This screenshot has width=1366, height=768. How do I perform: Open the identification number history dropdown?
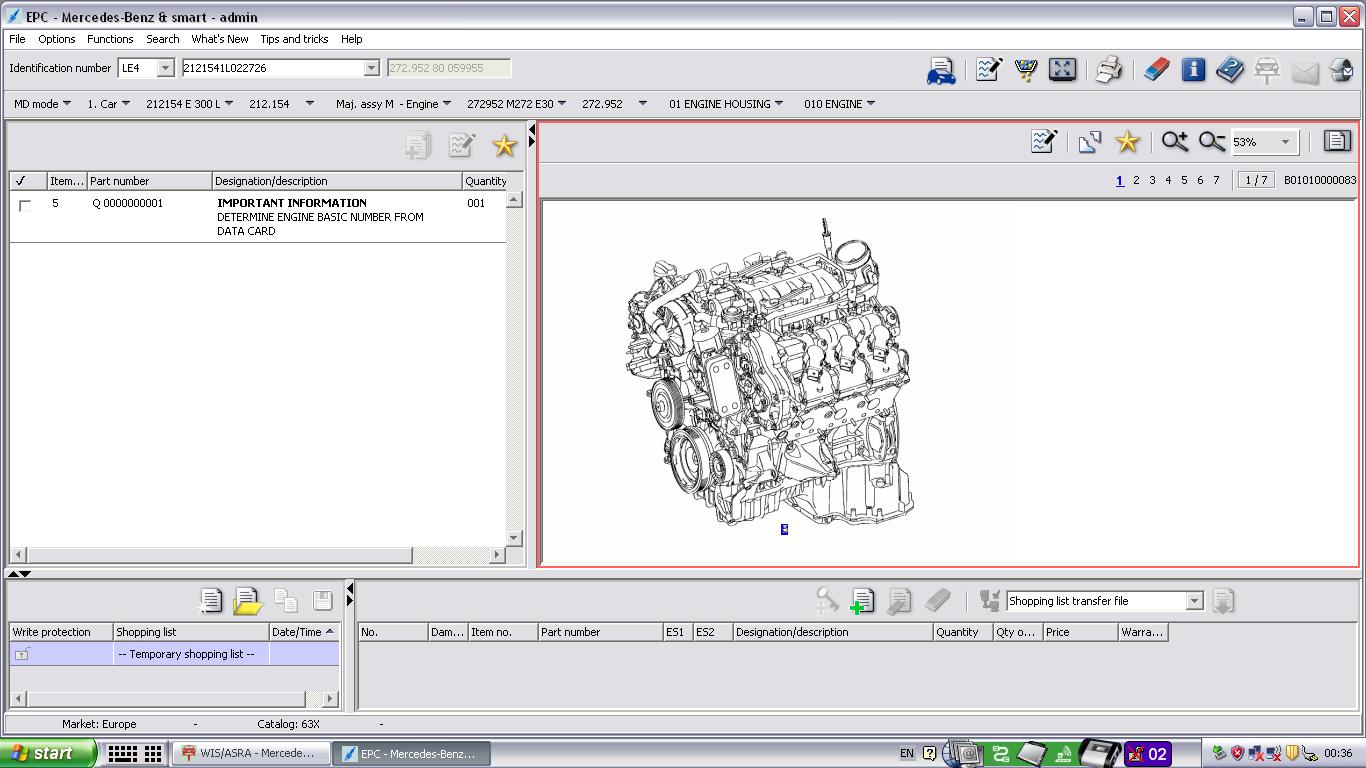point(371,68)
